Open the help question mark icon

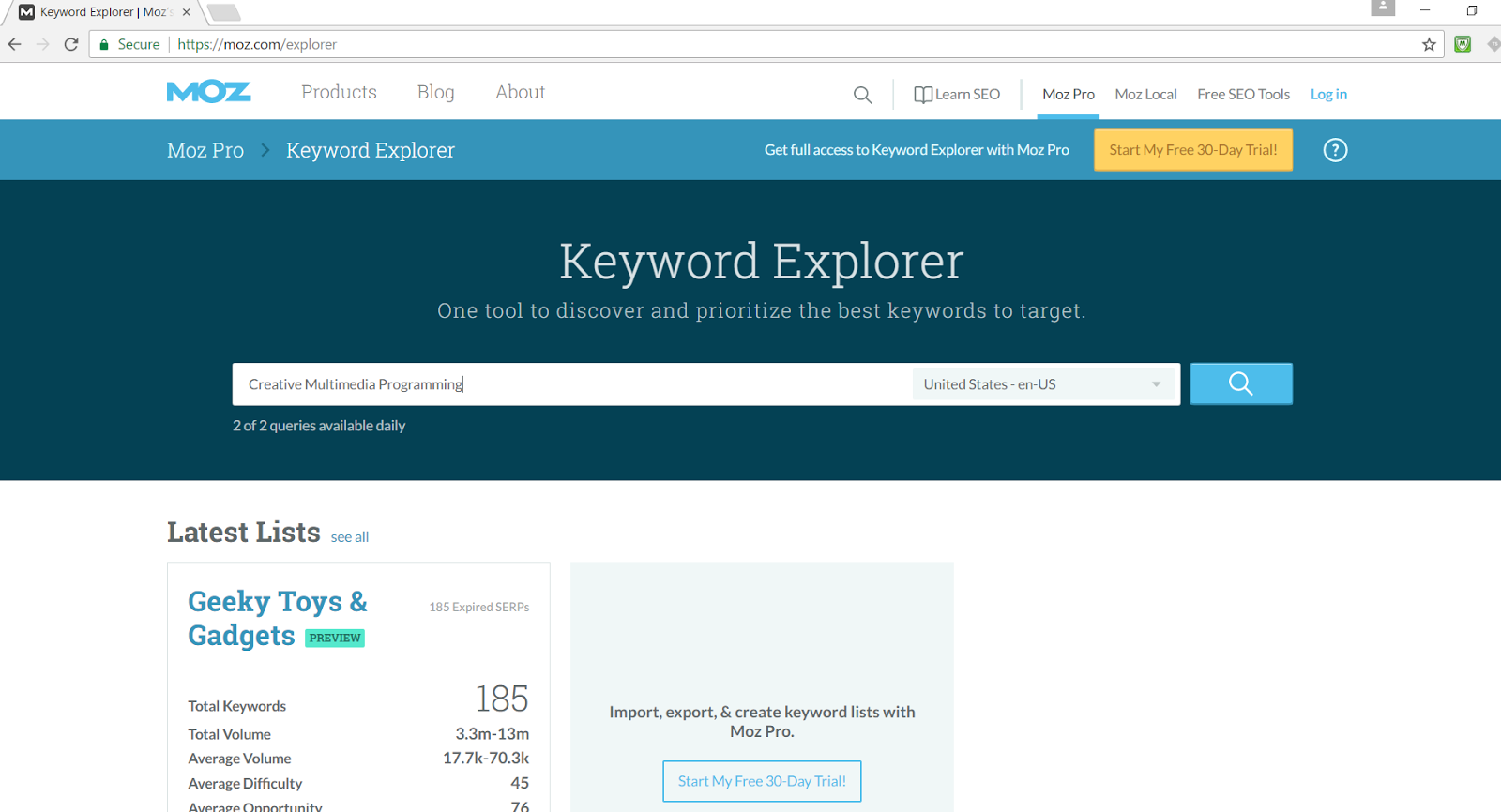pos(1335,150)
